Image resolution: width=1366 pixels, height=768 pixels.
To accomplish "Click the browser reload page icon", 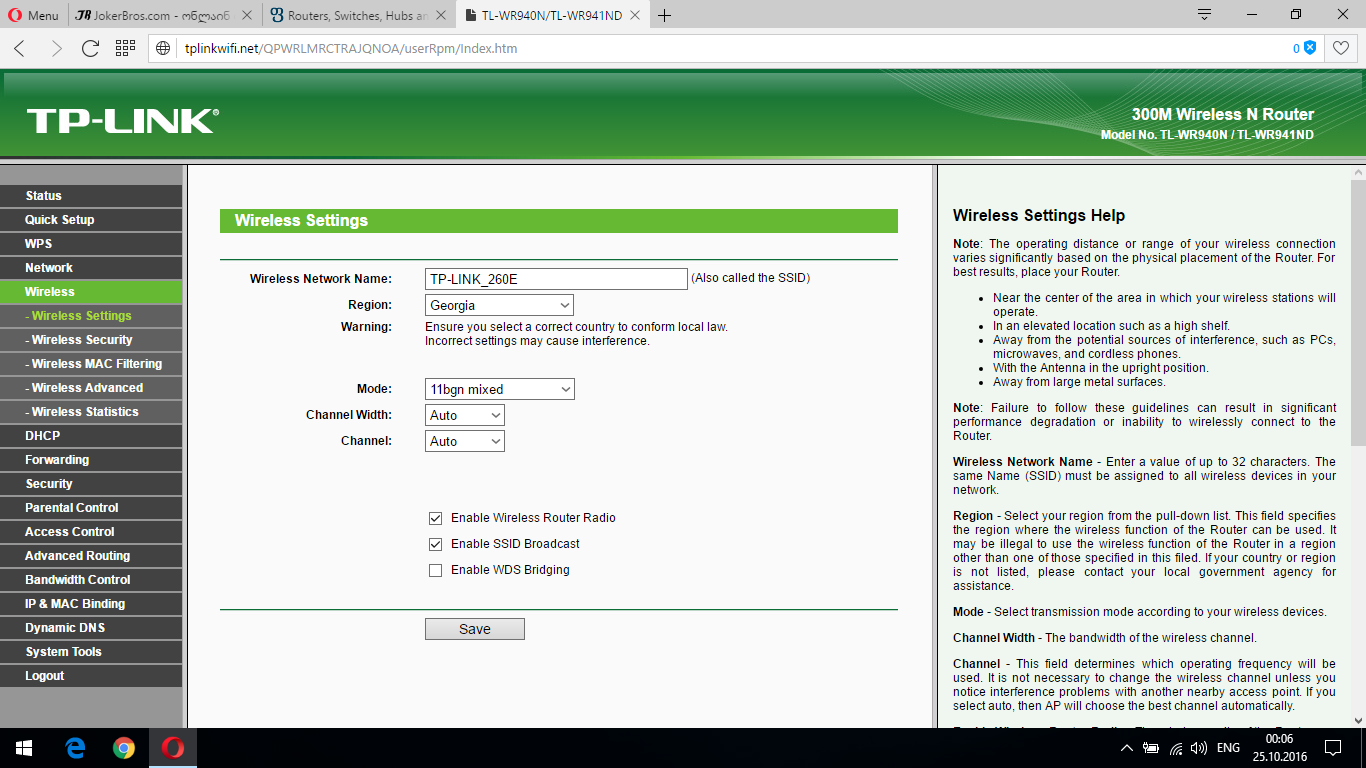I will (x=90, y=48).
